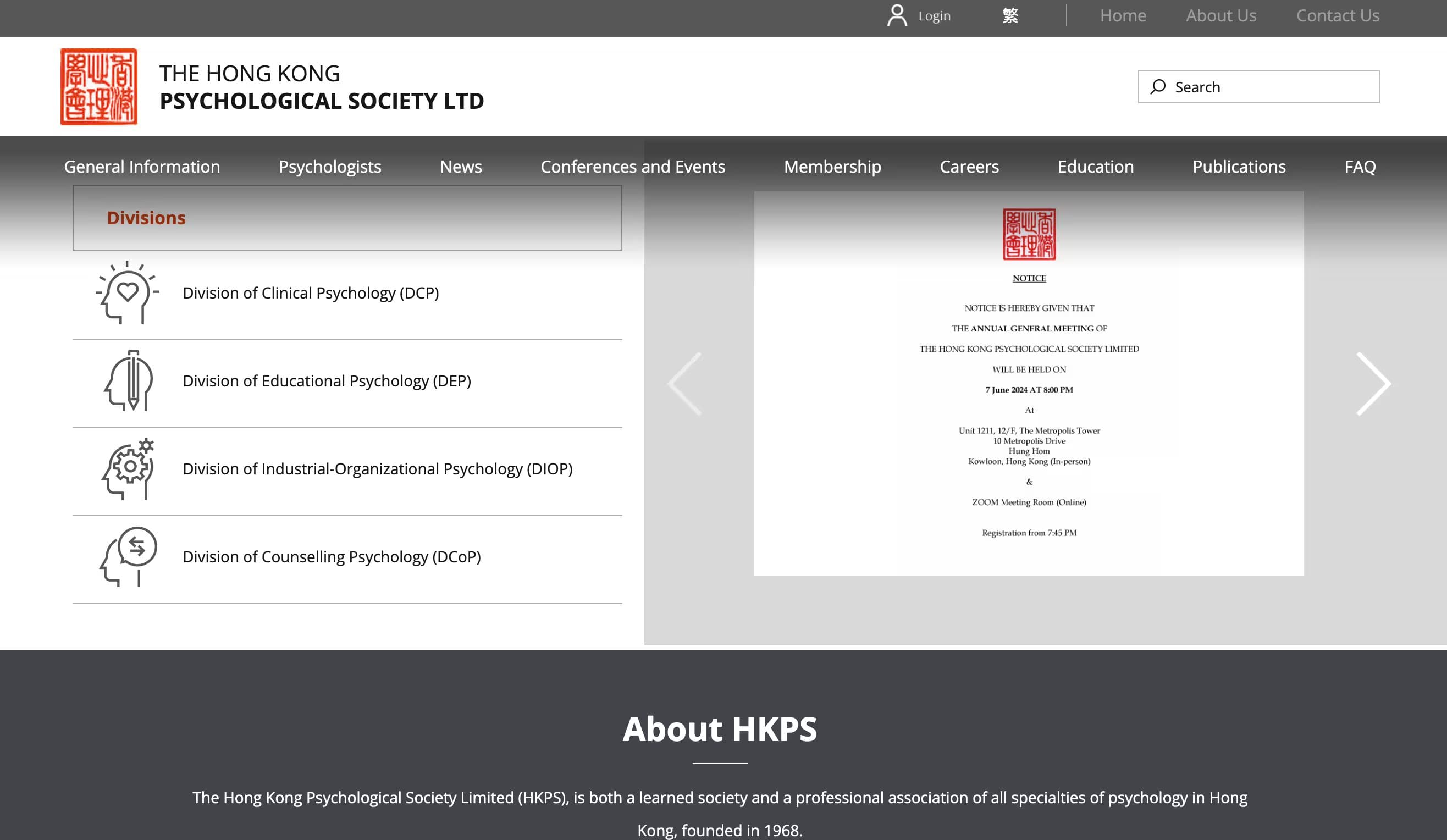Open News menu

[x=461, y=167]
